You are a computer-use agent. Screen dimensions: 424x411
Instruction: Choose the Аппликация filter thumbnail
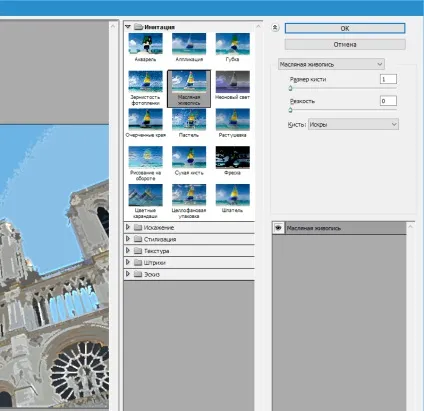tap(189, 44)
